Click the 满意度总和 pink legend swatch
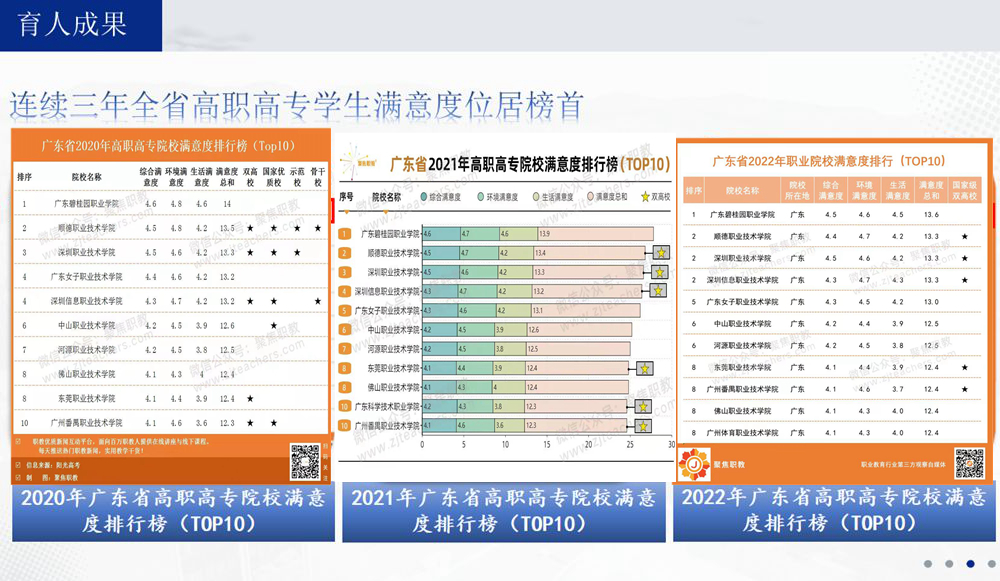The image size is (1000, 581). (590, 198)
